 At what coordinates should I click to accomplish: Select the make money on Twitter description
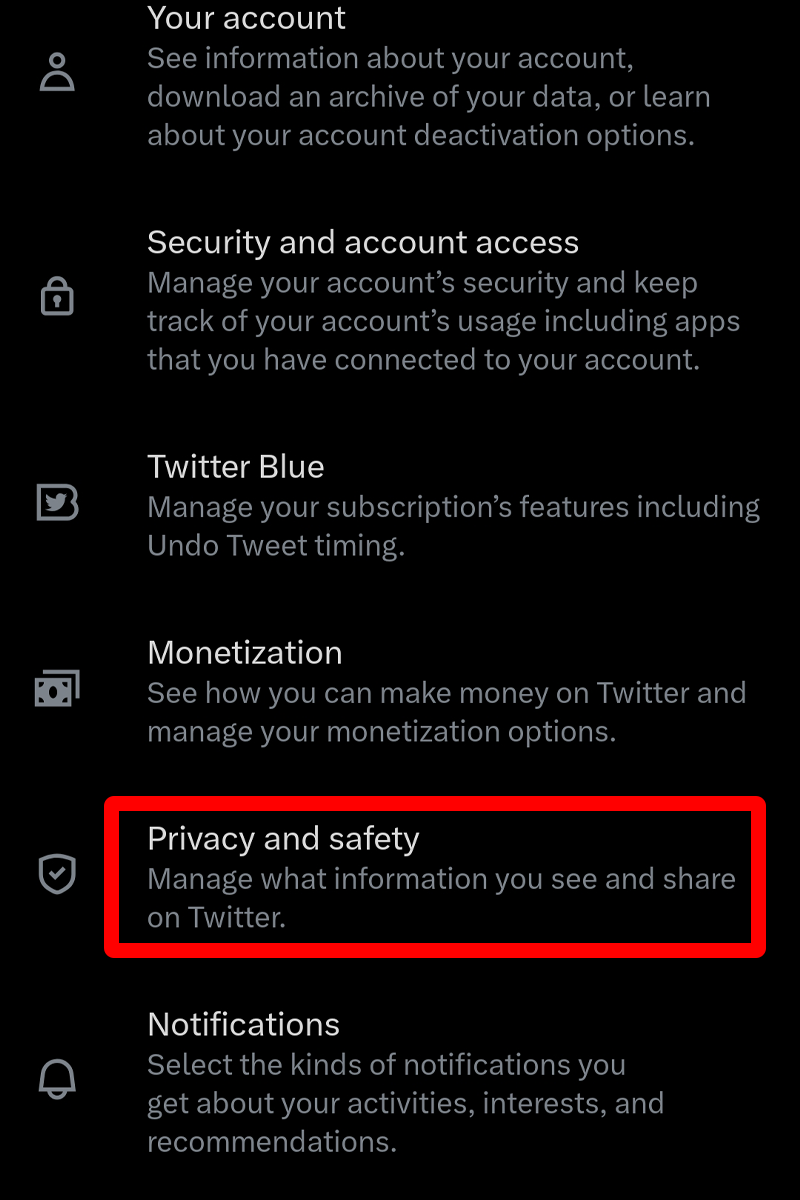(x=447, y=712)
